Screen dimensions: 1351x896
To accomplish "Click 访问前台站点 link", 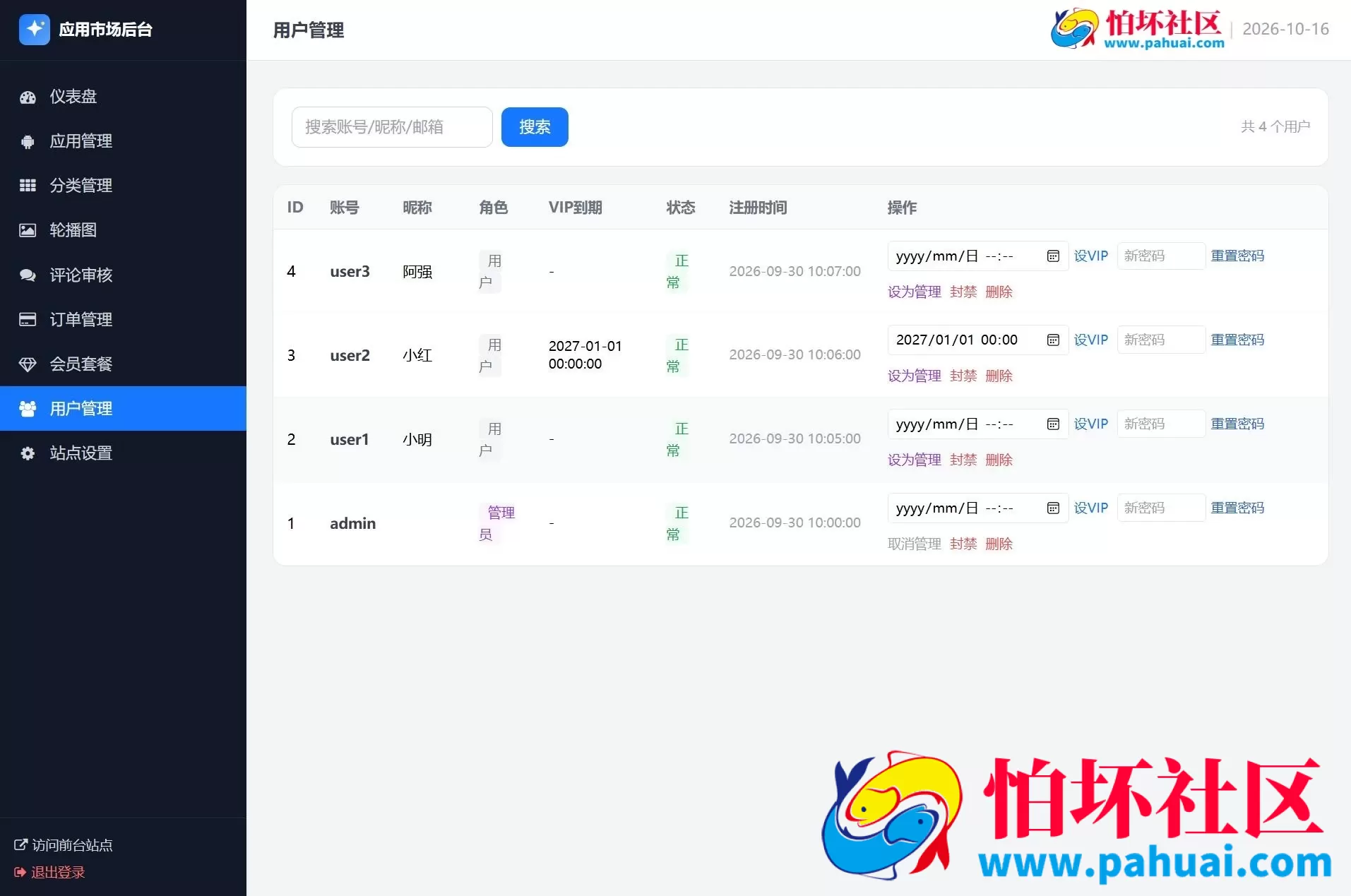I will [64, 845].
